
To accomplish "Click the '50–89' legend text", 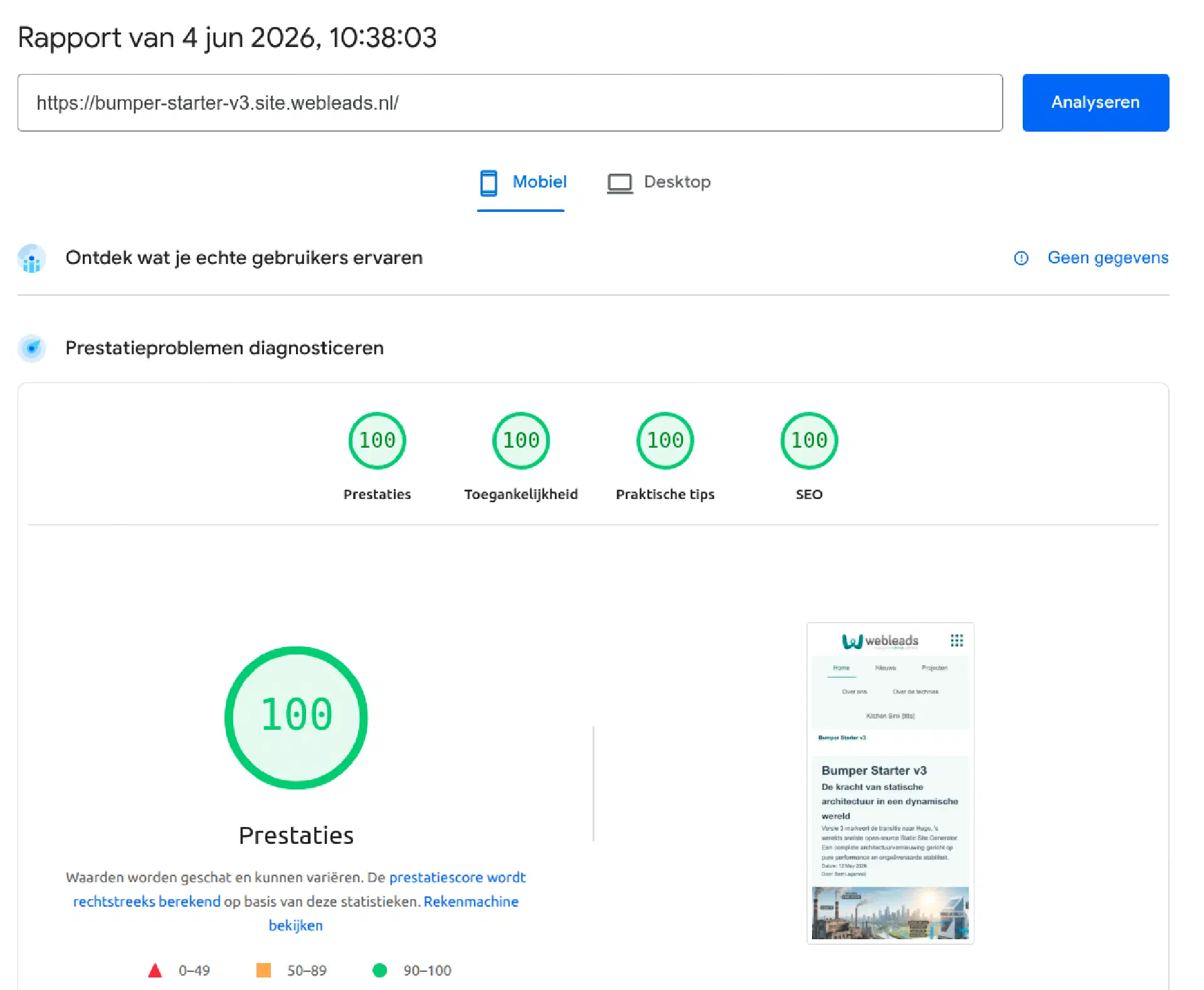I will tap(307, 971).
